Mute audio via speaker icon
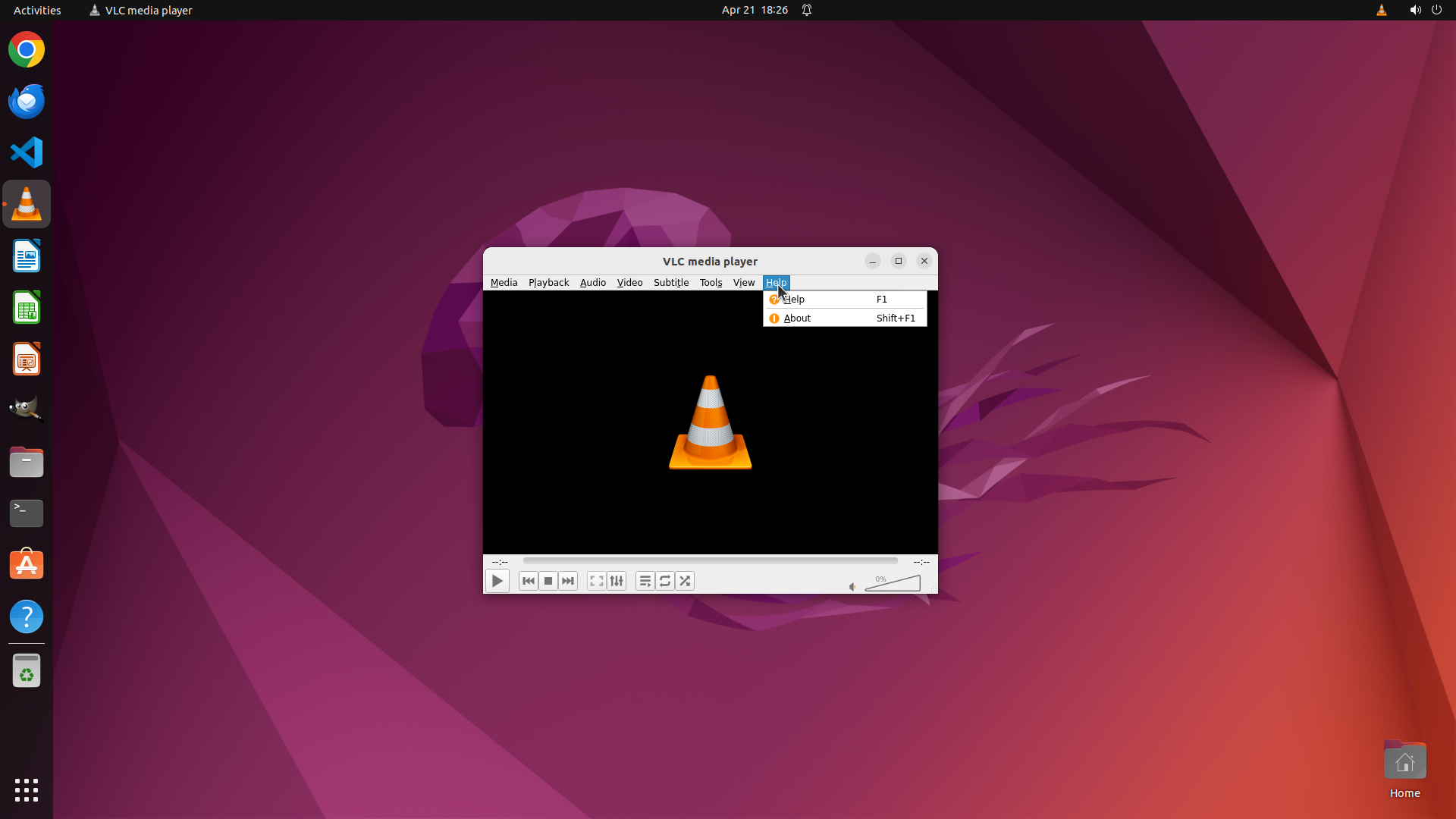Viewport: 1456px width, 819px height. point(852,586)
